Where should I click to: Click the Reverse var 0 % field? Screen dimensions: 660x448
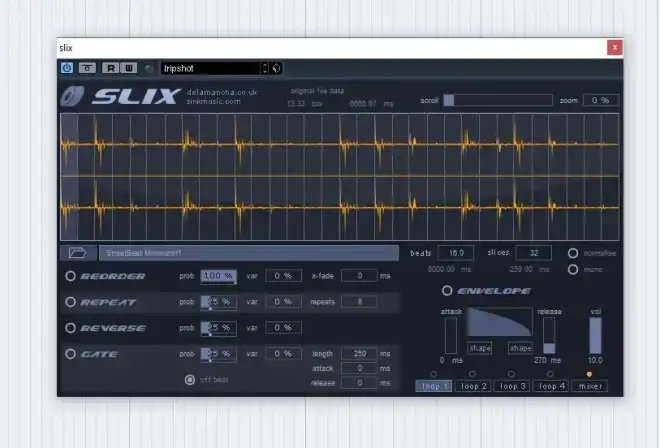[283, 328]
